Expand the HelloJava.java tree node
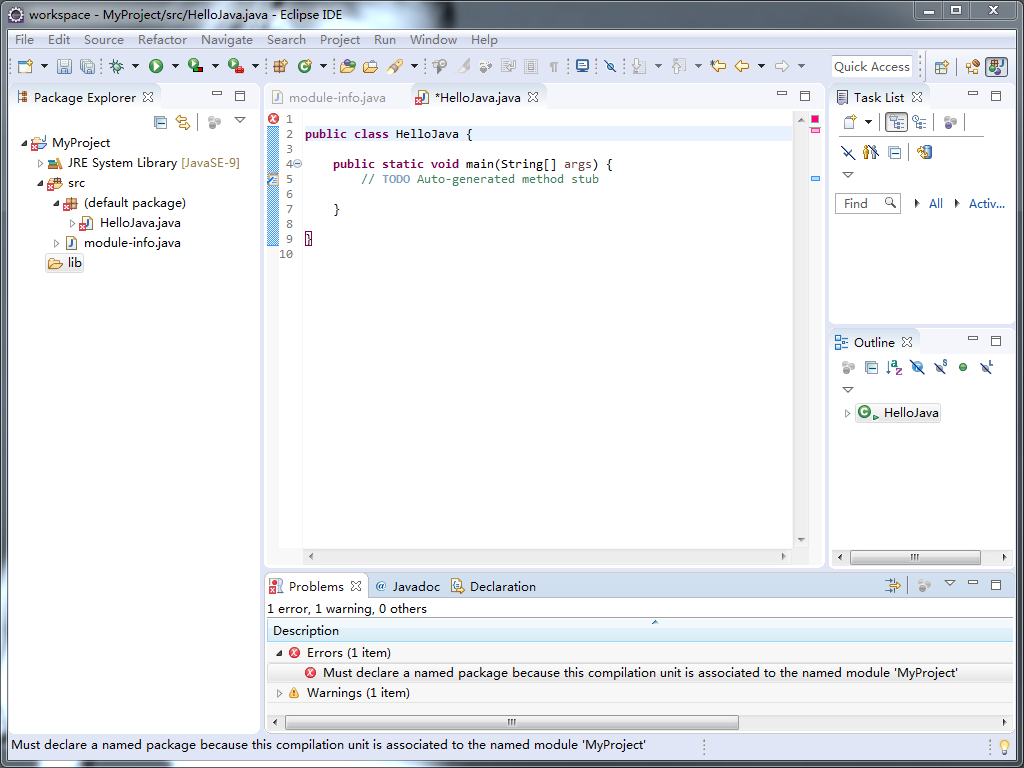This screenshot has width=1024, height=768. [x=72, y=223]
